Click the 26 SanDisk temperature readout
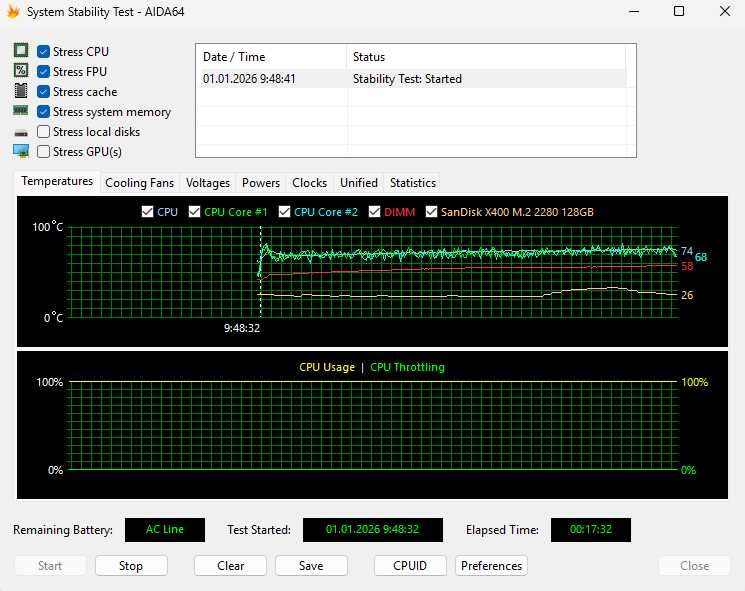Viewport: 745px width, 591px height. (x=687, y=295)
